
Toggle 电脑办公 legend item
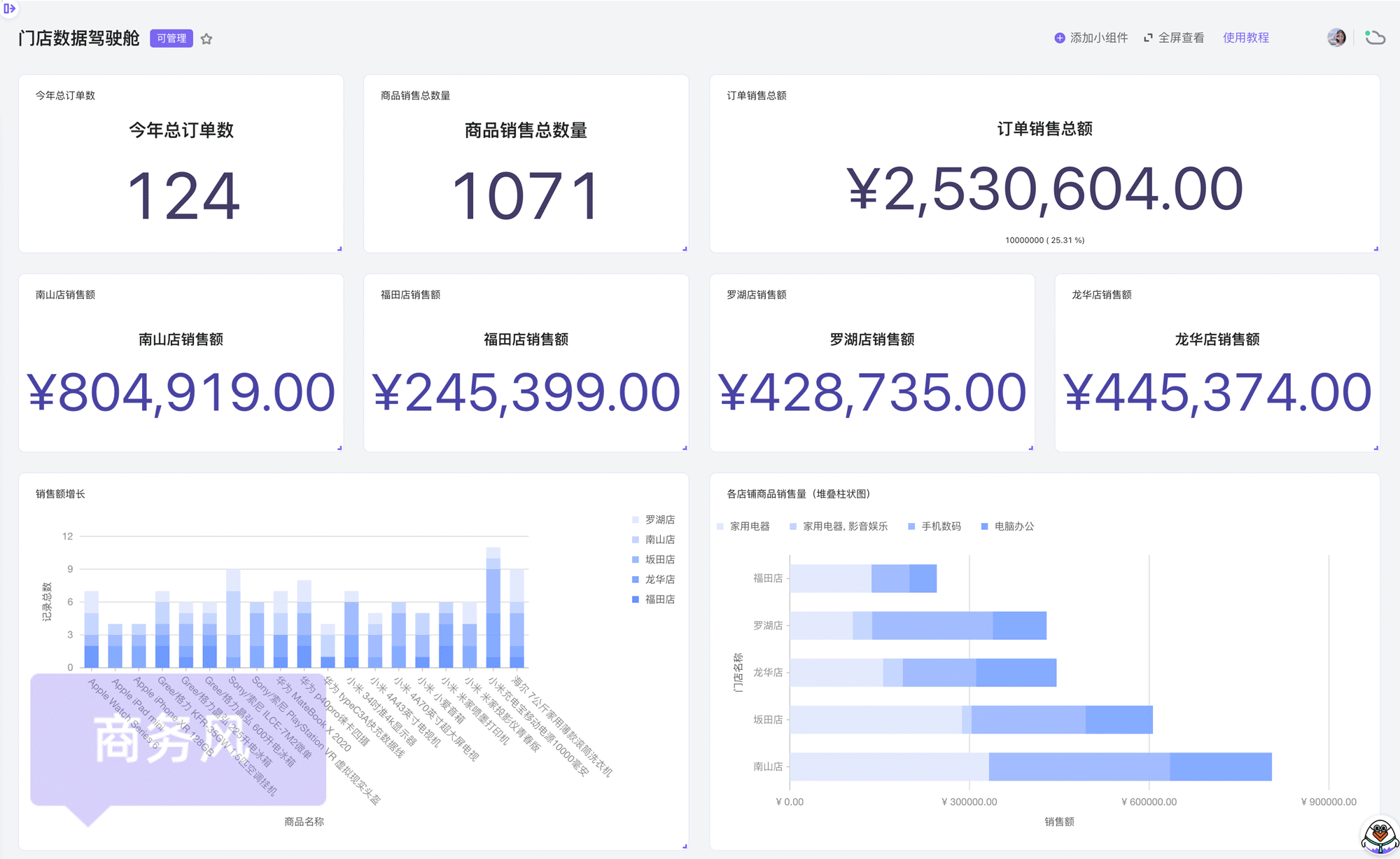pos(1013,526)
